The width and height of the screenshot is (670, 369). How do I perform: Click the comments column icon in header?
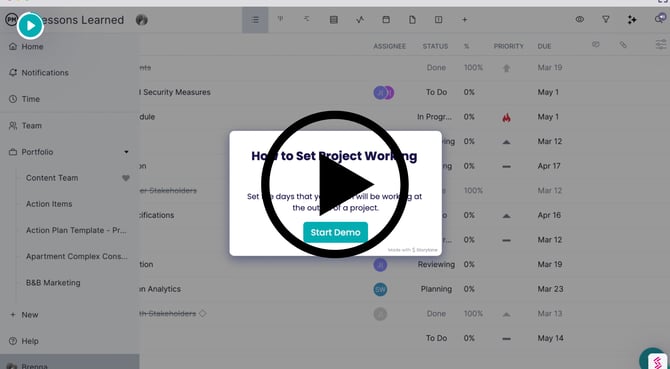(596, 44)
